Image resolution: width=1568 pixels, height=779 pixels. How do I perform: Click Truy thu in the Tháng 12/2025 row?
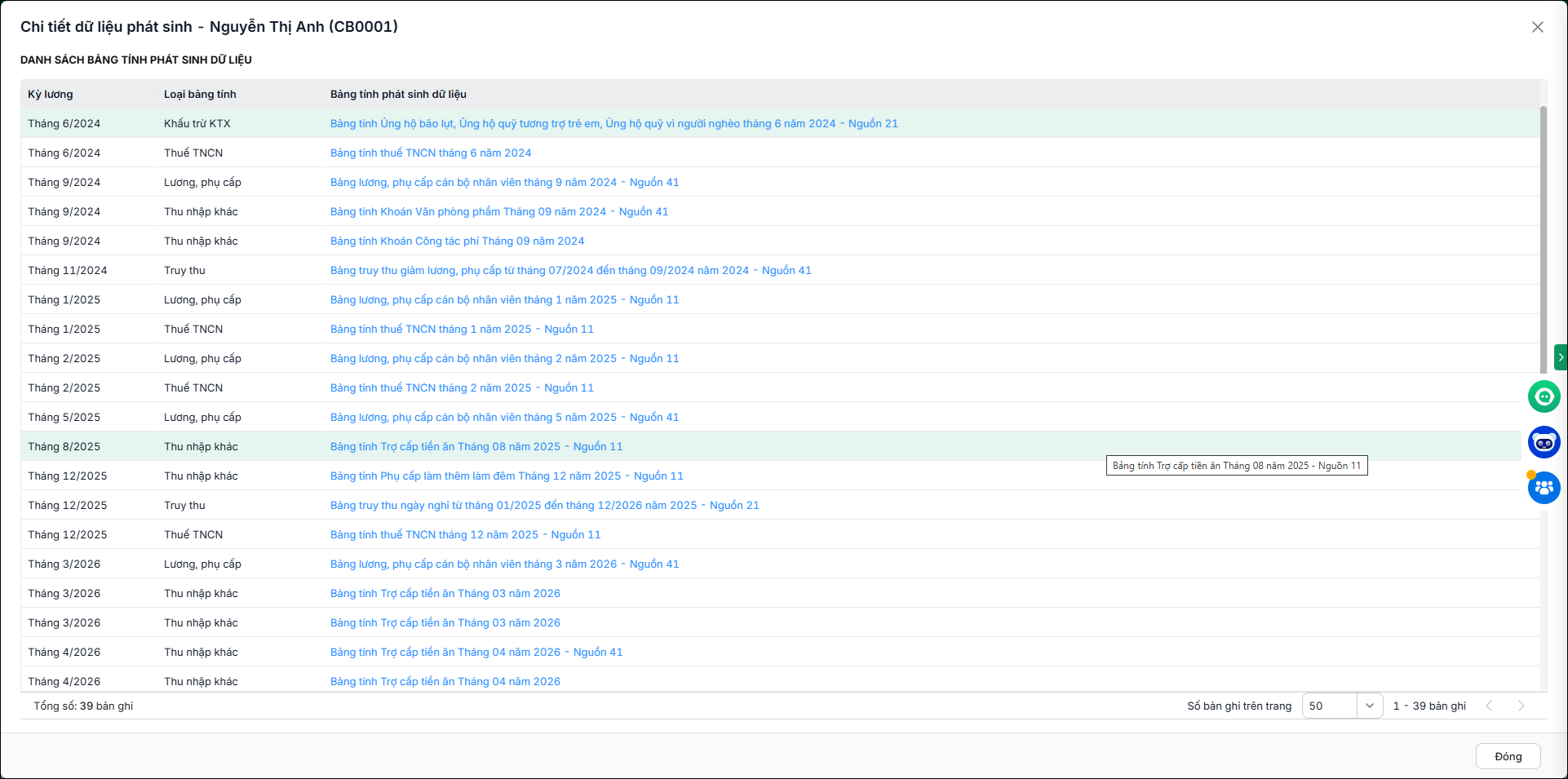tap(184, 506)
